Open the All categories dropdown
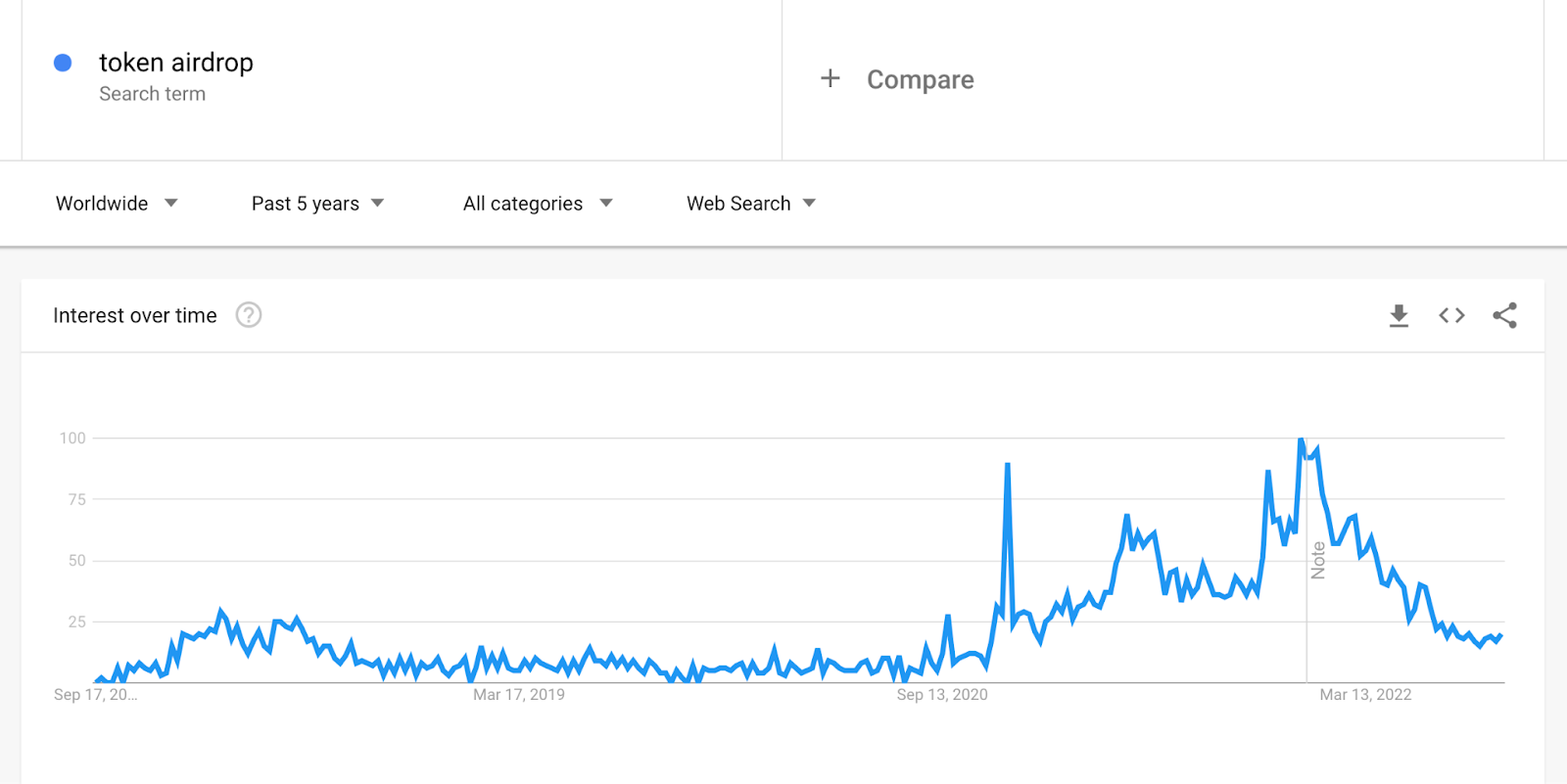The image size is (1567, 784). [538, 204]
